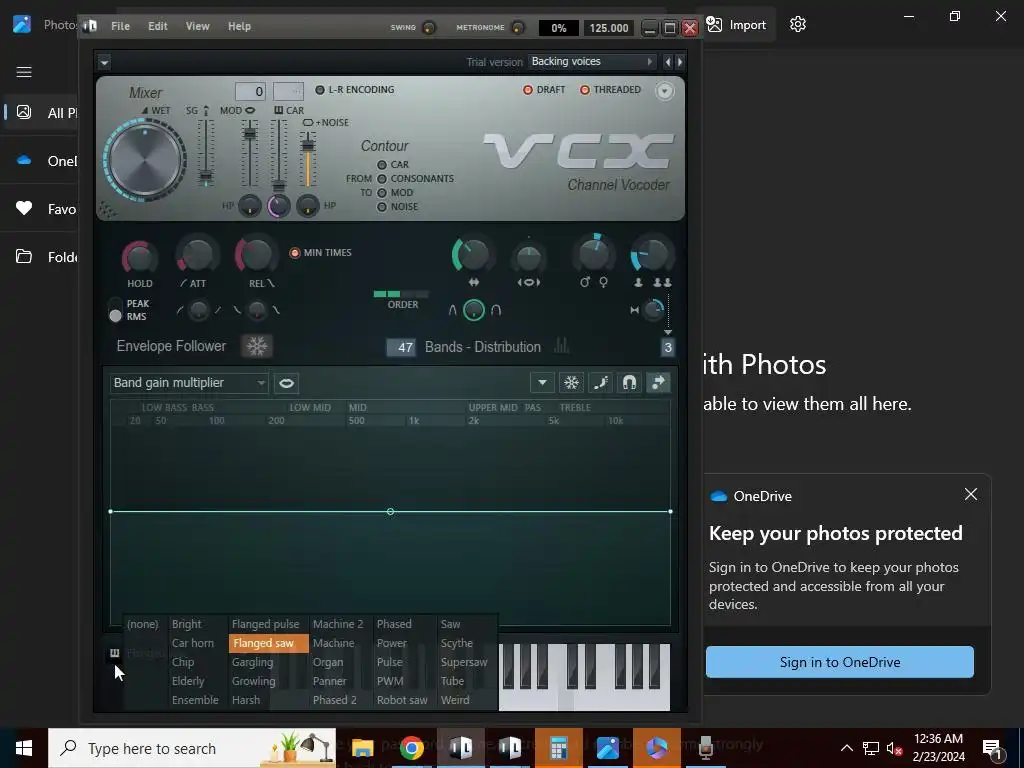Image resolution: width=1024 pixels, height=768 pixels.
Task: Select NOISE contour radio option
Action: (x=382, y=206)
